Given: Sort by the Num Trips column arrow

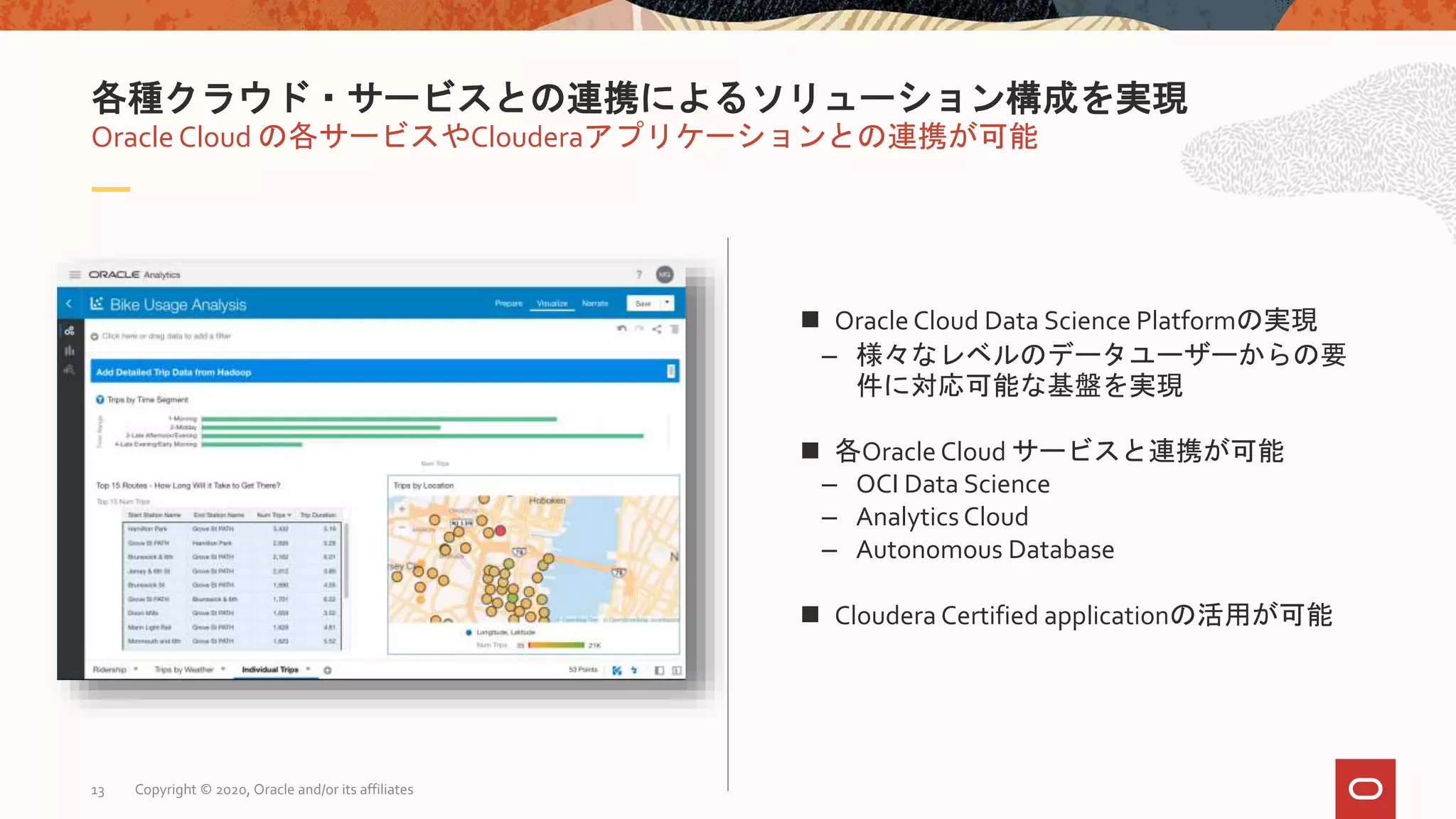Looking at the screenshot, I should click(x=289, y=515).
